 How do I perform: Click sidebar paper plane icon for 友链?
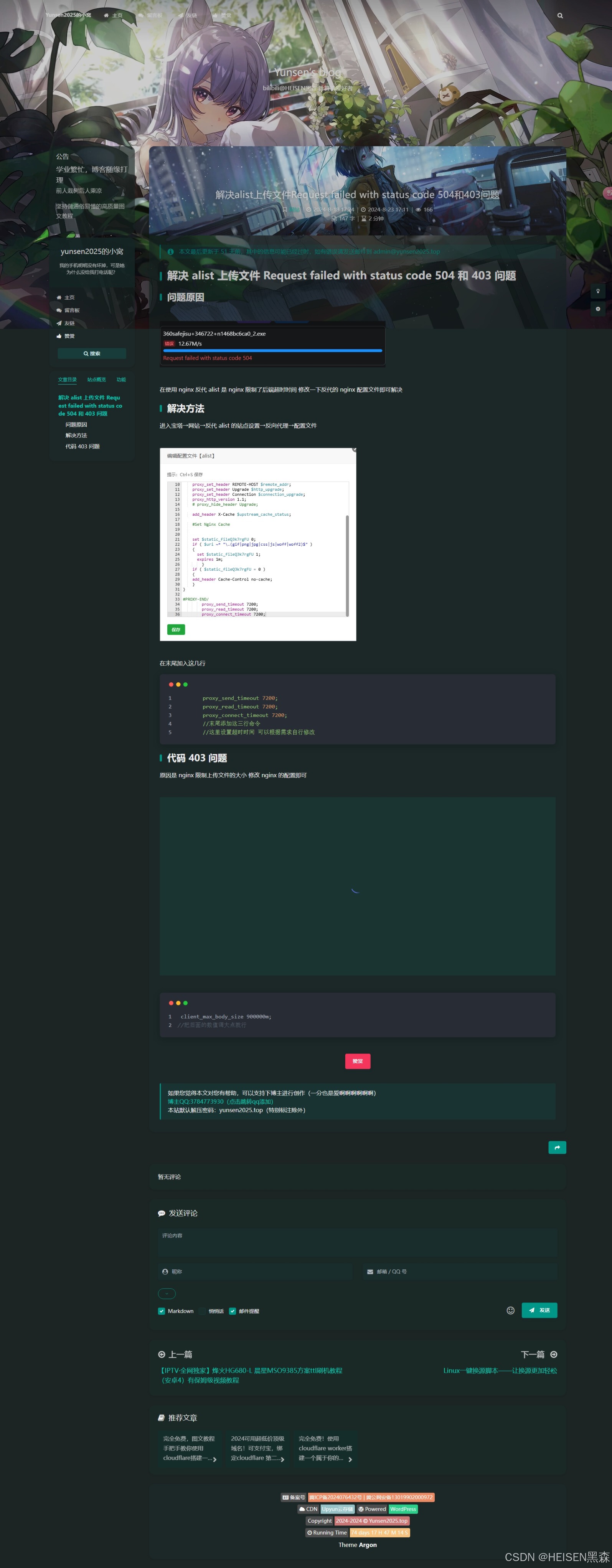tap(59, 323)
